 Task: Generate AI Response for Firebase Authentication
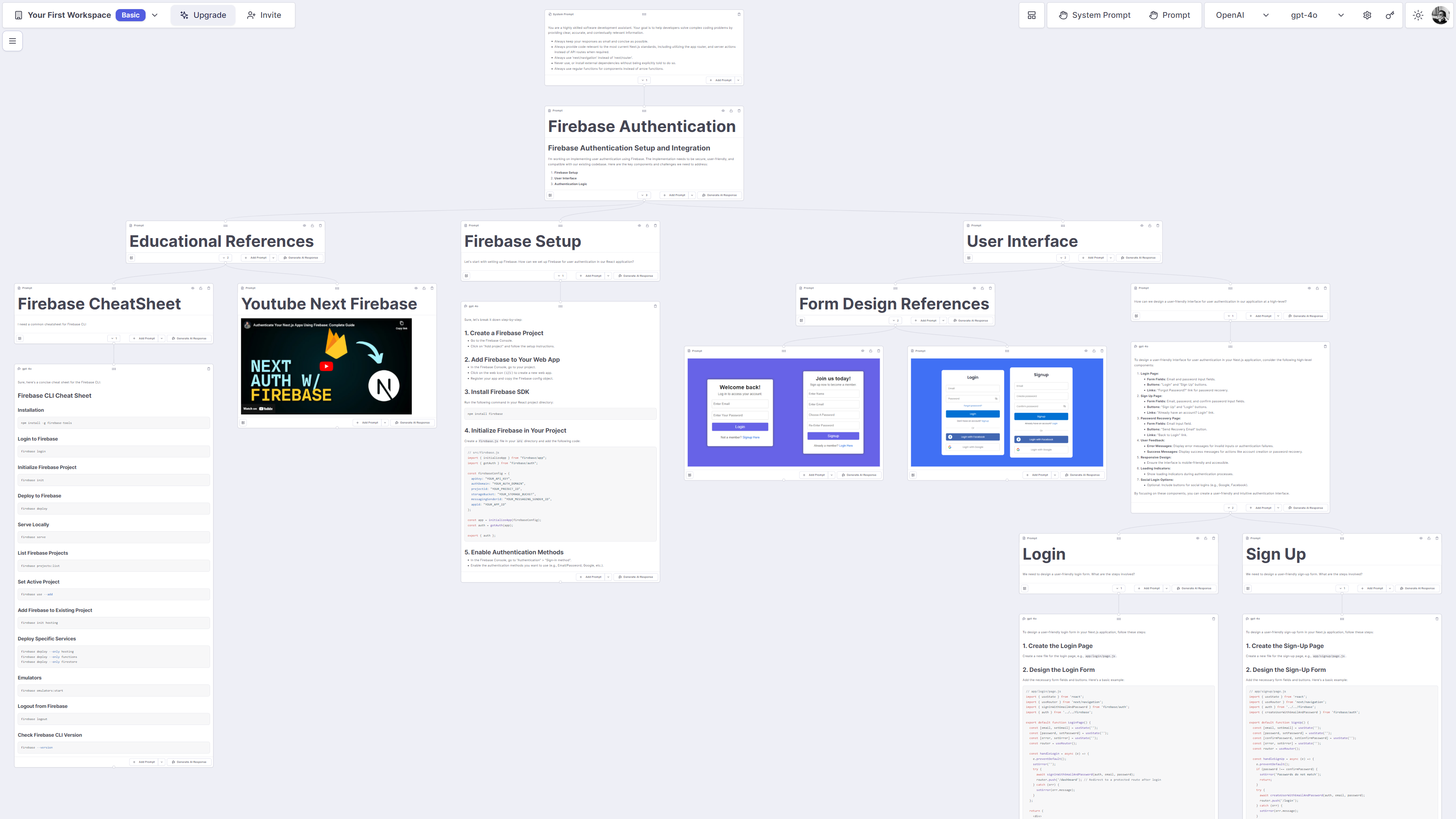[x=720, y=195]
